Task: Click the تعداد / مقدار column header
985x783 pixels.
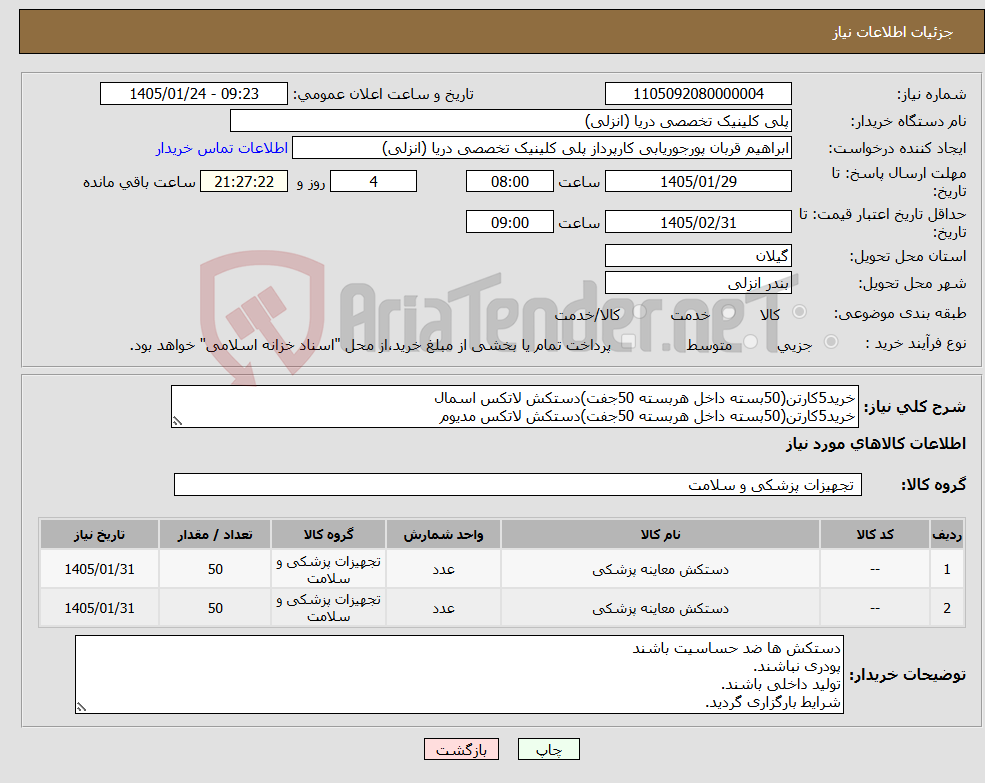Action: 215,534
